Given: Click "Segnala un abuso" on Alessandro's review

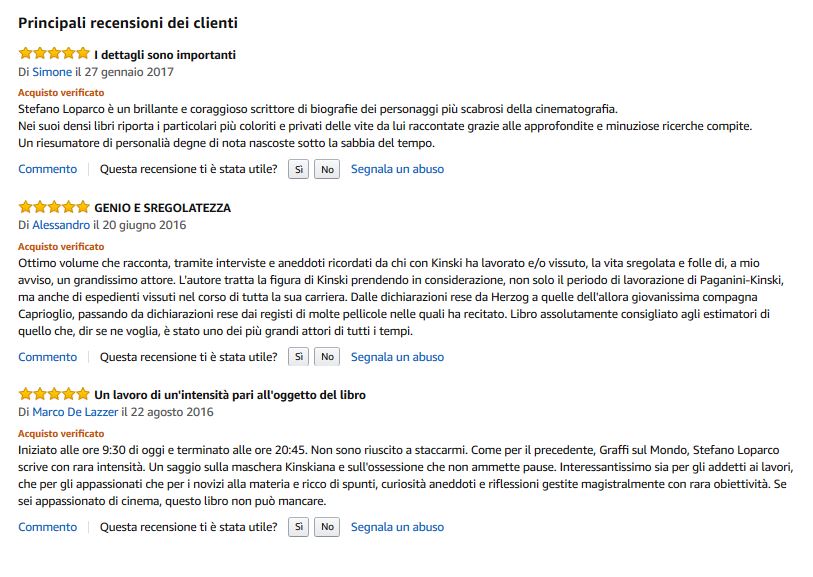Looking at the screenshot, I should pyautogui.click(x=397, y=357).
